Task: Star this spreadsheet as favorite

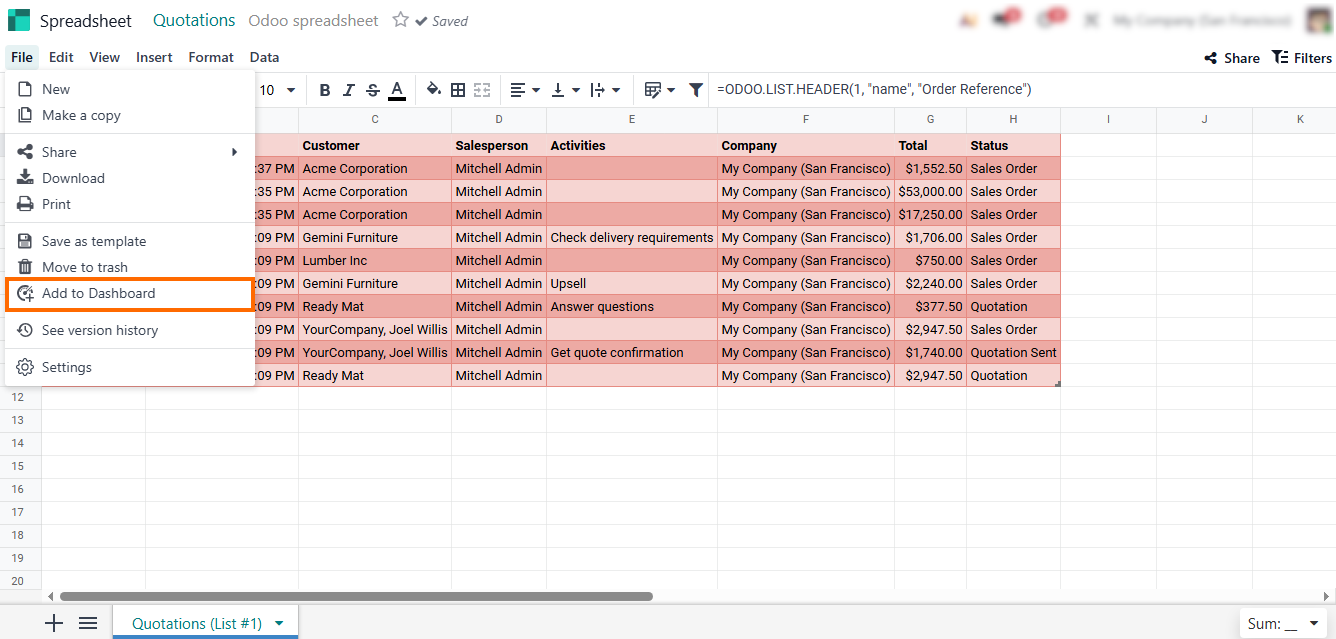Action: 401,20
